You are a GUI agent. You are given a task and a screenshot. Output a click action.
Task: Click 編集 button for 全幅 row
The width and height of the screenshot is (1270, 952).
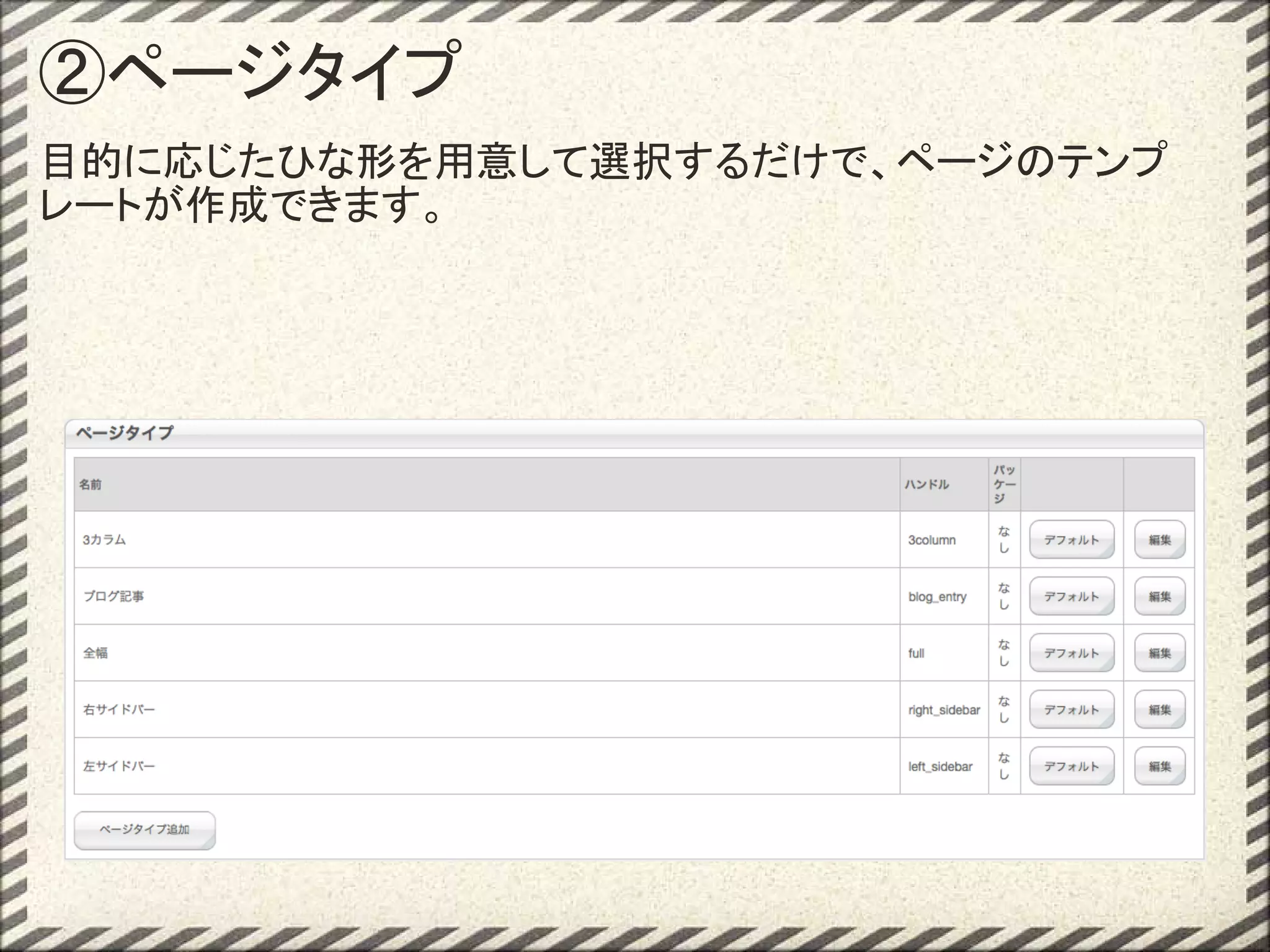coord(1160,653)
